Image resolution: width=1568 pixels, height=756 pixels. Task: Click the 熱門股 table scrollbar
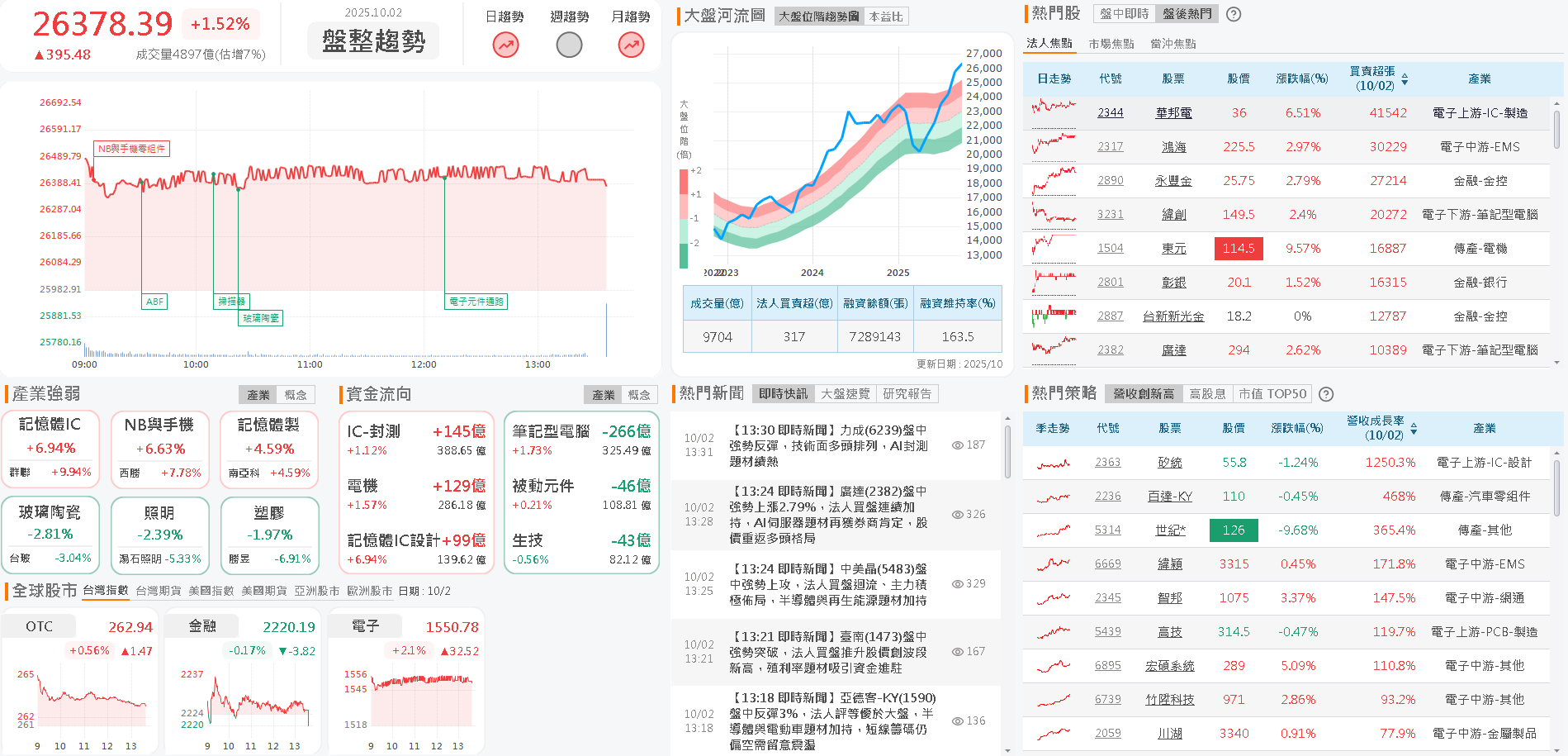[1556, 131]
